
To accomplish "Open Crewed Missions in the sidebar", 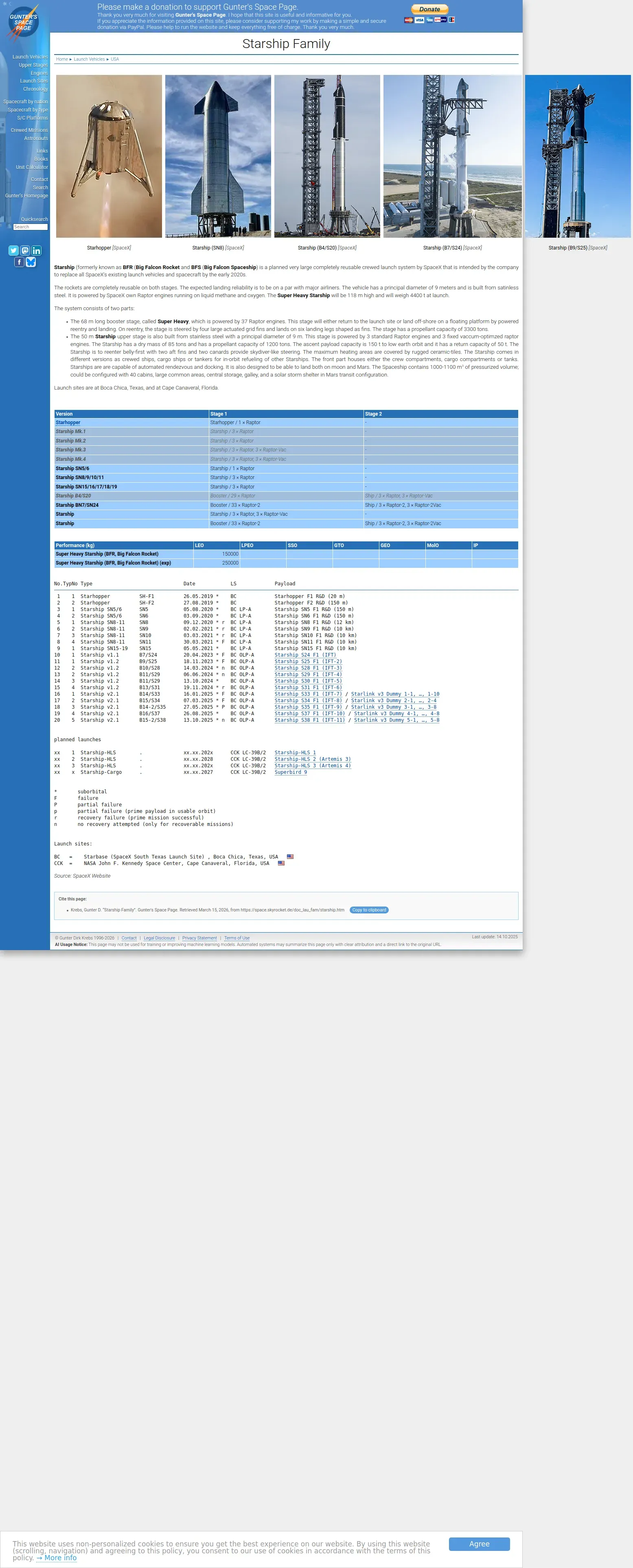I will [x=29, y=130].
